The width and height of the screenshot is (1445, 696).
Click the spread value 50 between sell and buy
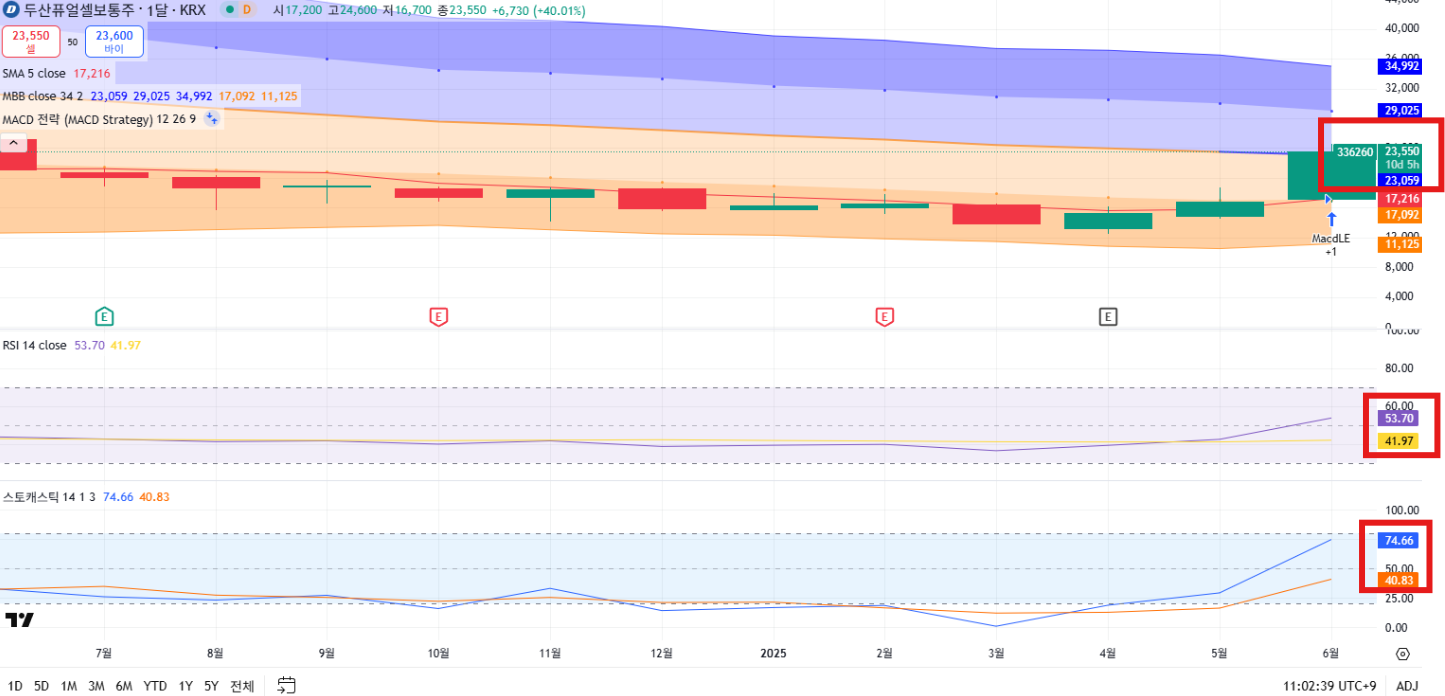pos(72,42)
